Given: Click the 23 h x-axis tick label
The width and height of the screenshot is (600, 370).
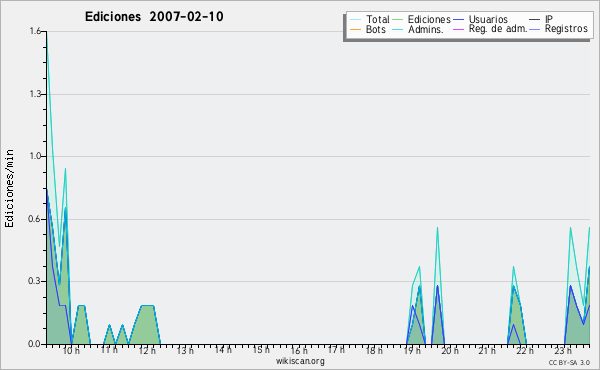Looking at the screenshot, I should 563,351.
